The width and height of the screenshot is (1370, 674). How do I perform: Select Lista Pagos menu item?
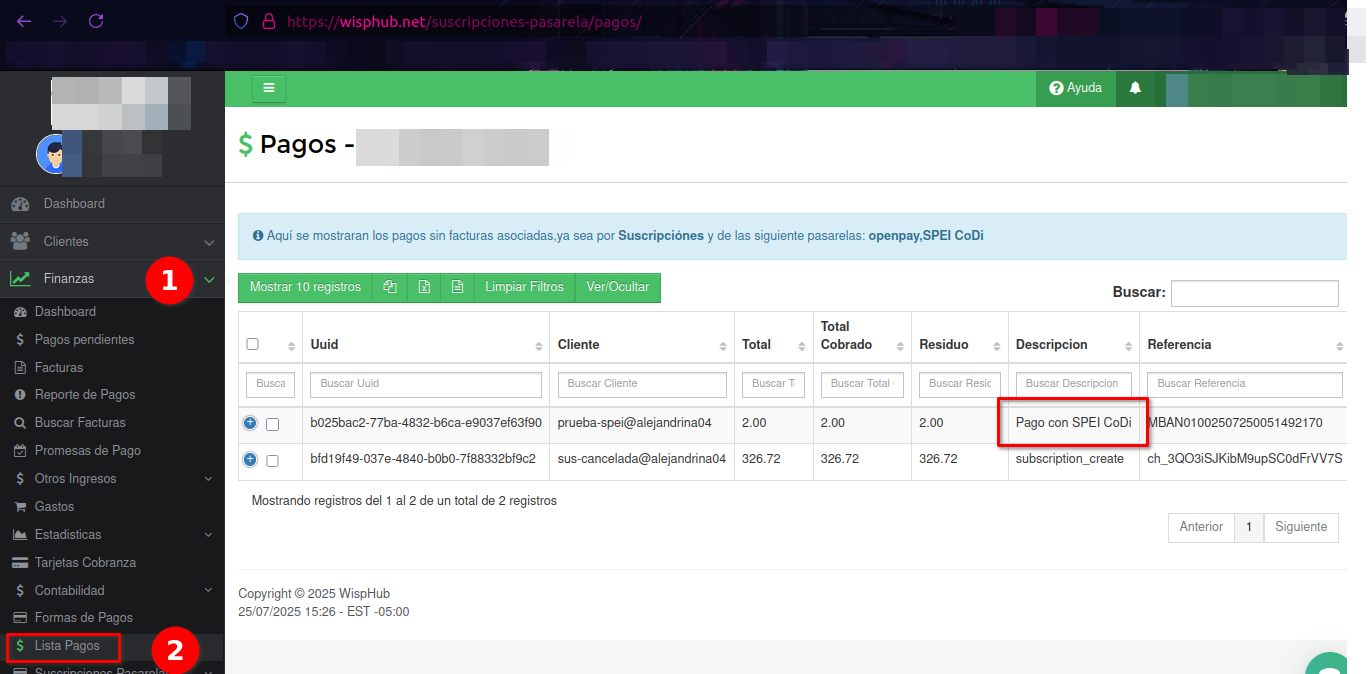67,646
